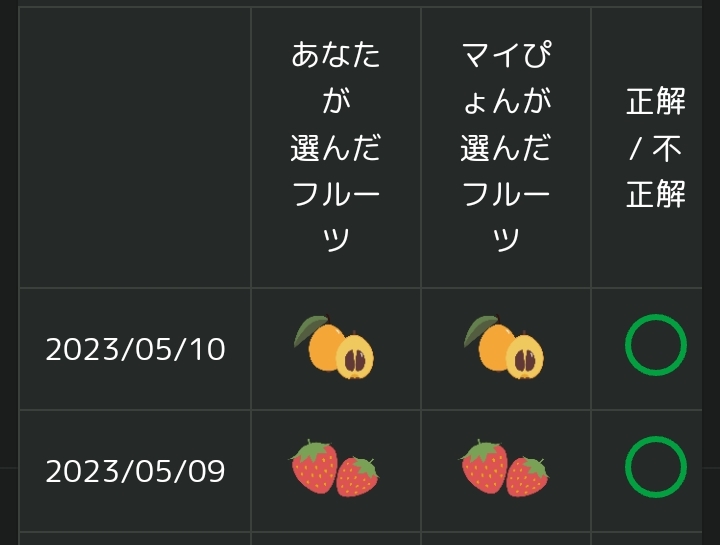Image resolution: width=720 pixels, height=545 pixels.
Task: Click the green correct circle for 2023/05/10
Action: [x=655, y=346]
